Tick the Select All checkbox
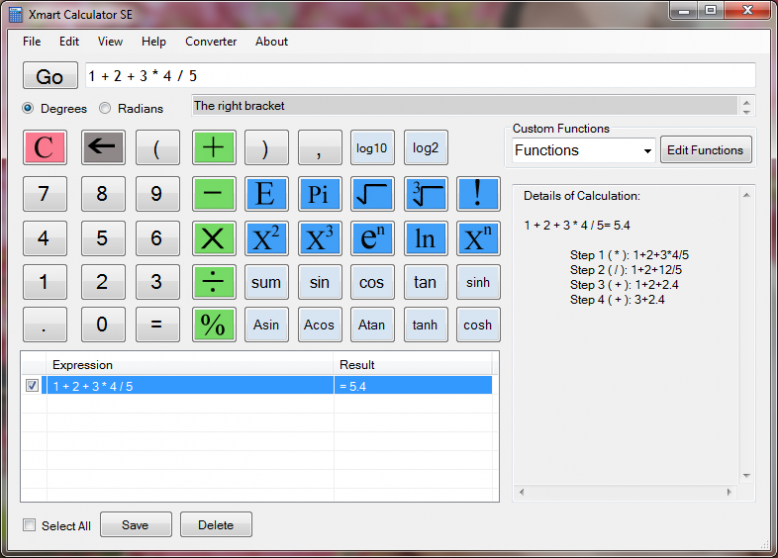 [30, 525]
